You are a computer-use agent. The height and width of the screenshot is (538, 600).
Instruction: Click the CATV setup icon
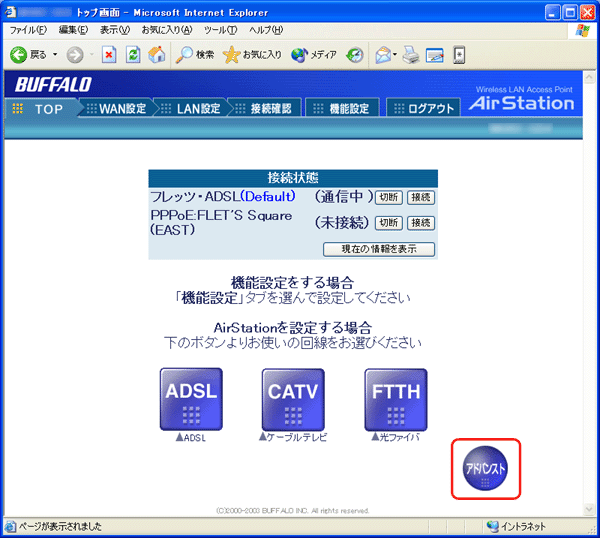coord(293,399)
